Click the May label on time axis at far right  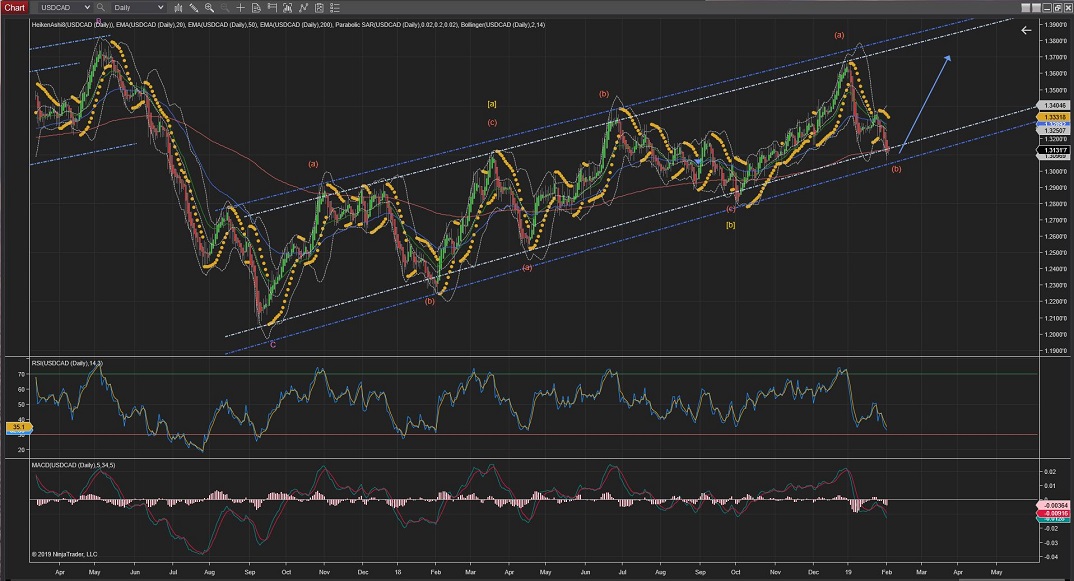pos(997,572)
